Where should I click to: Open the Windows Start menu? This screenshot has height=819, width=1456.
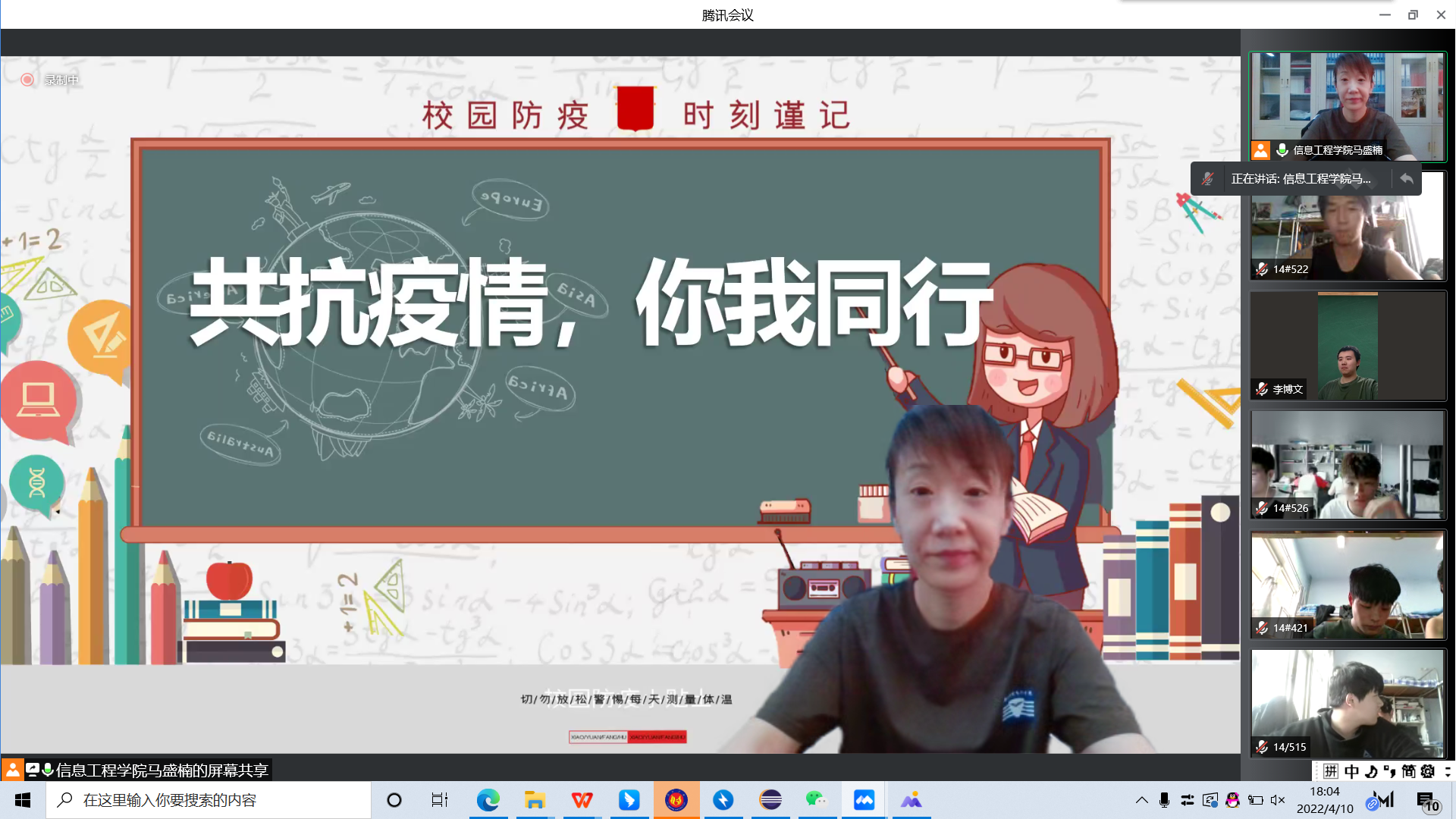coord(23,800)
